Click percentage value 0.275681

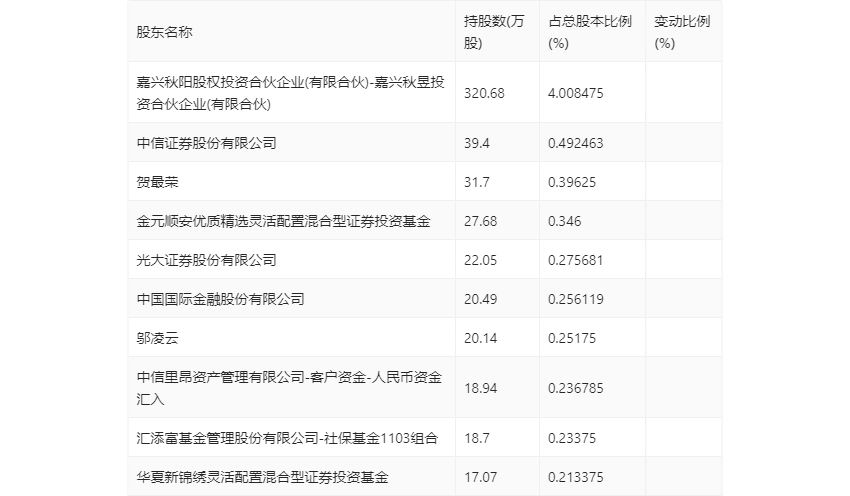(576, 260)
